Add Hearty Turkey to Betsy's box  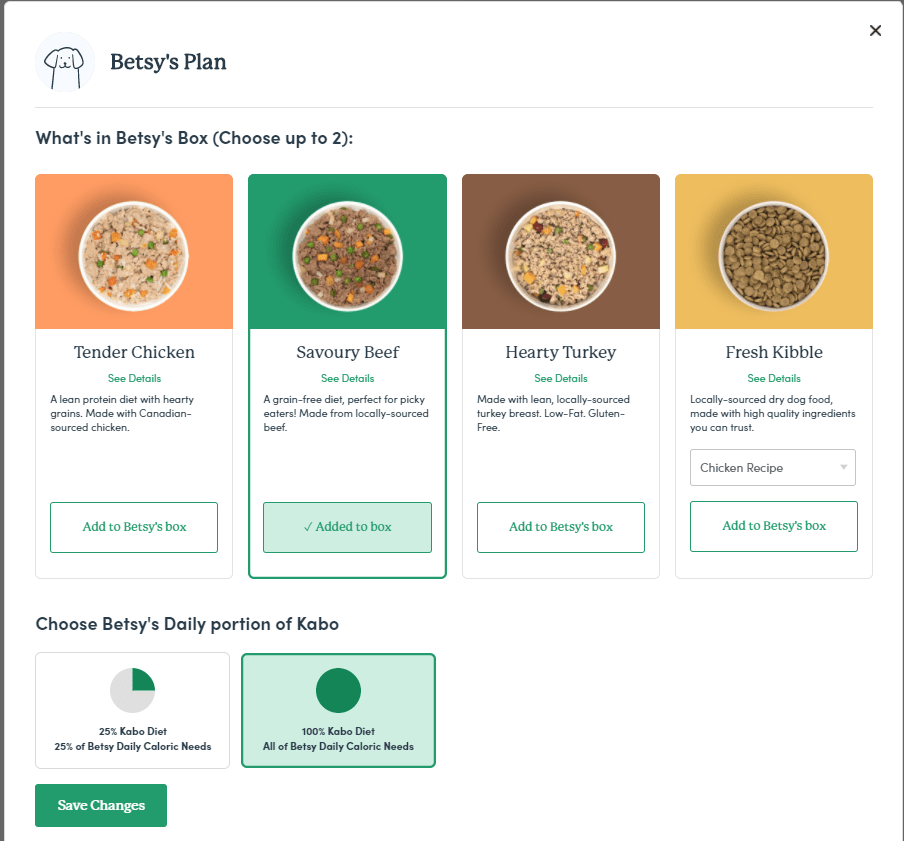pos(560,527)
